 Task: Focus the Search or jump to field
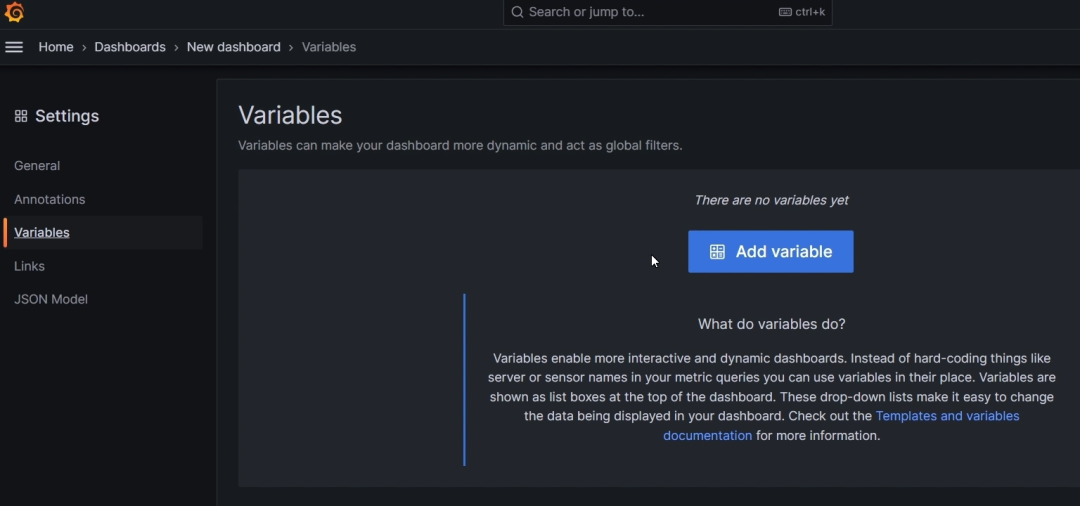point(667,12)
